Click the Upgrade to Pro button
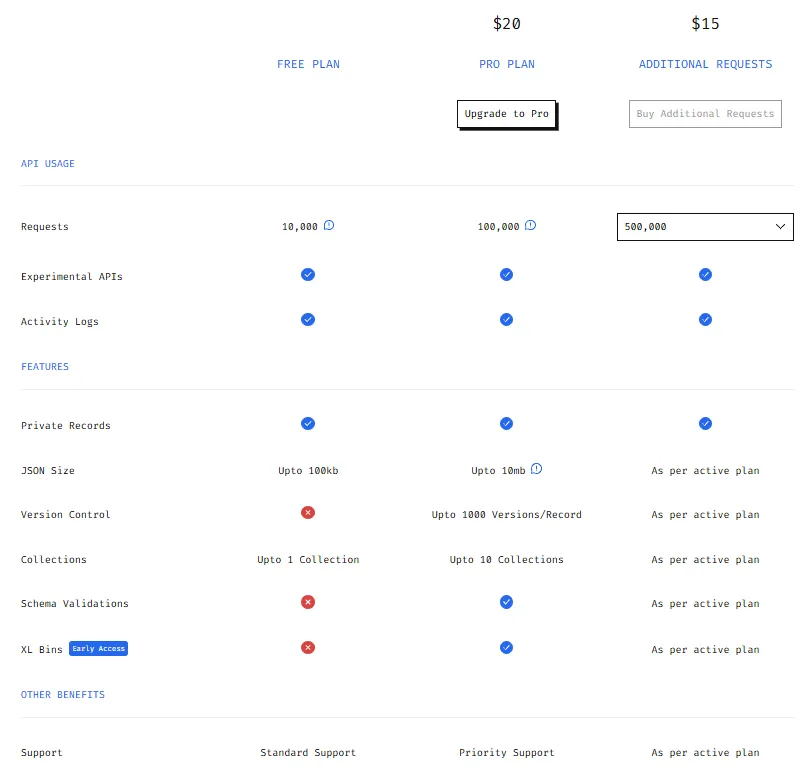806x770 pixels. 506,113
